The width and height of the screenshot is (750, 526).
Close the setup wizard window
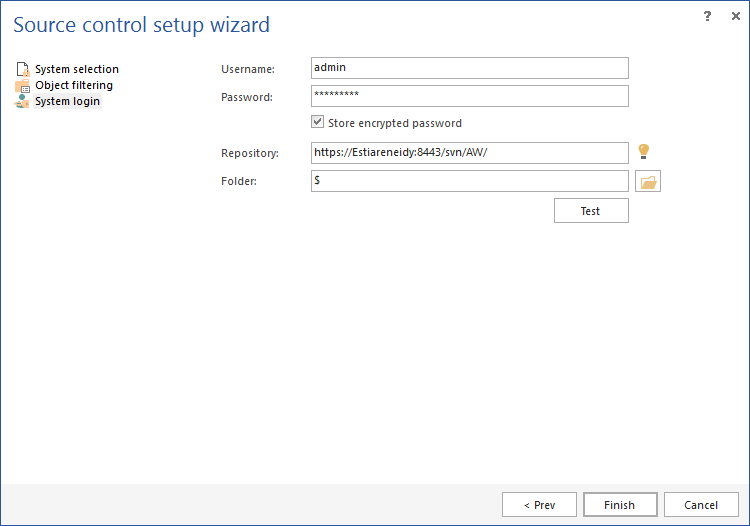point(732,17)
